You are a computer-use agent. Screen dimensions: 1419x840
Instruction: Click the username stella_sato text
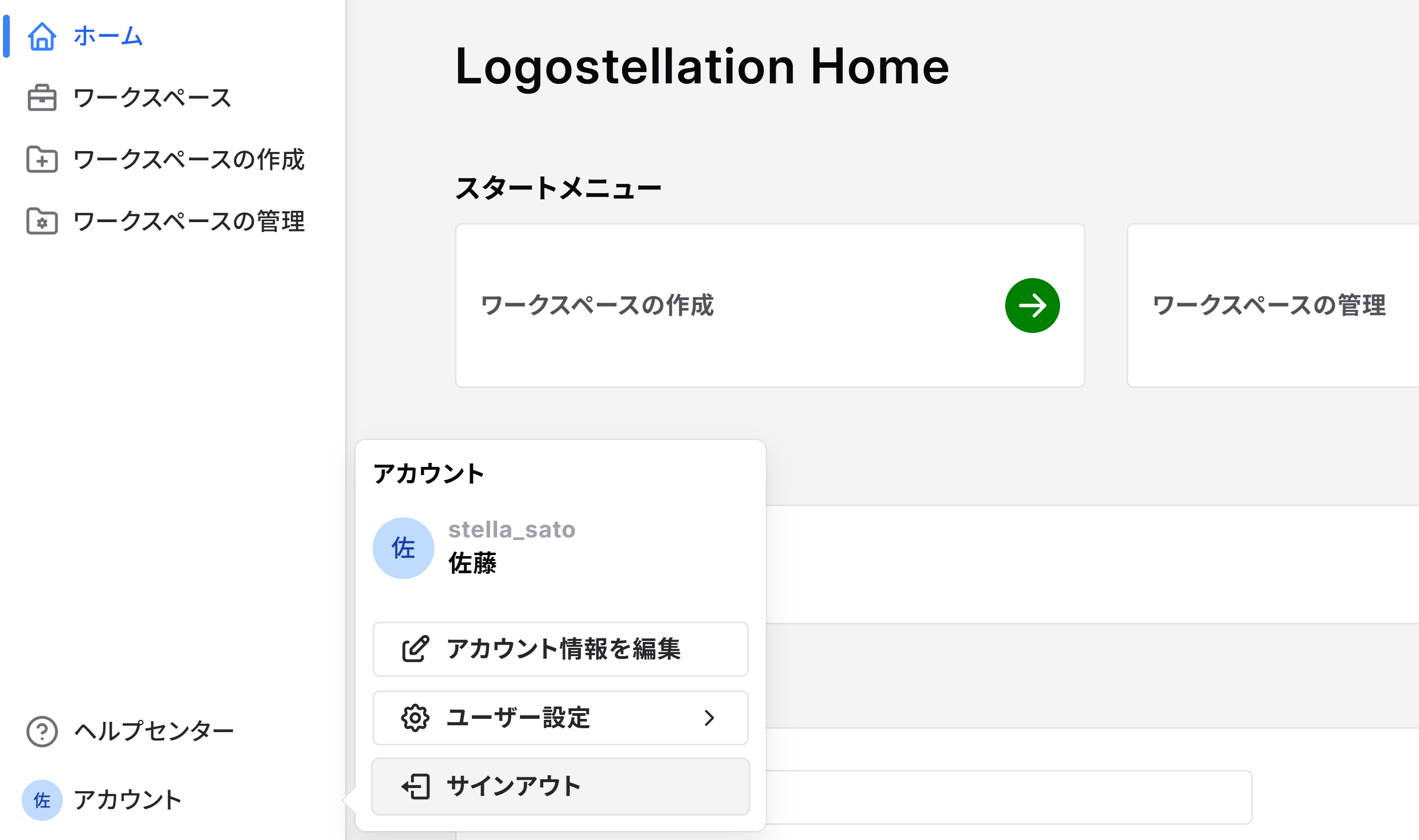513,530
